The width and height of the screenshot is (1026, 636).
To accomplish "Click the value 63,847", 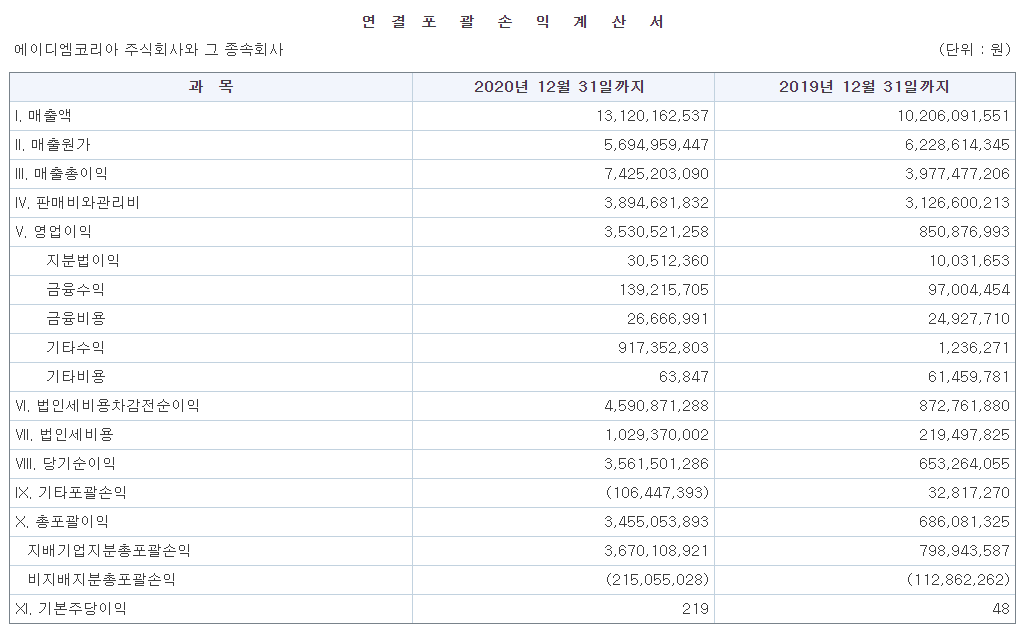I will tap(684, 377).
